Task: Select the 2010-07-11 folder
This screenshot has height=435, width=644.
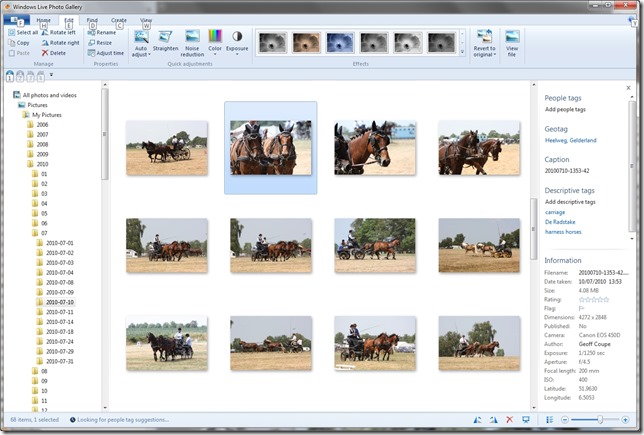Action: pos(60,312)
